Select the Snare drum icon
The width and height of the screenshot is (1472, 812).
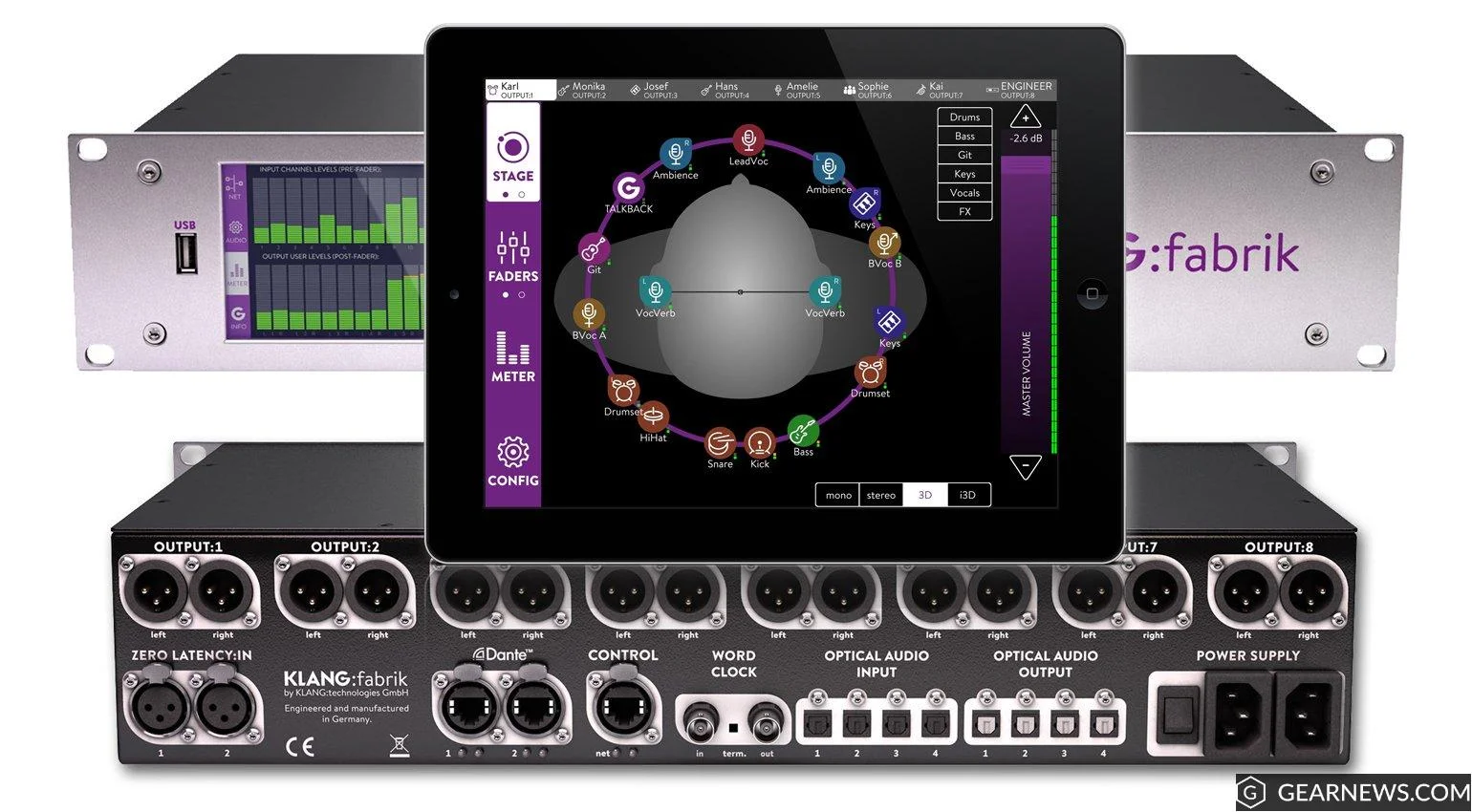pyautogui.click(x=720, y=442)
